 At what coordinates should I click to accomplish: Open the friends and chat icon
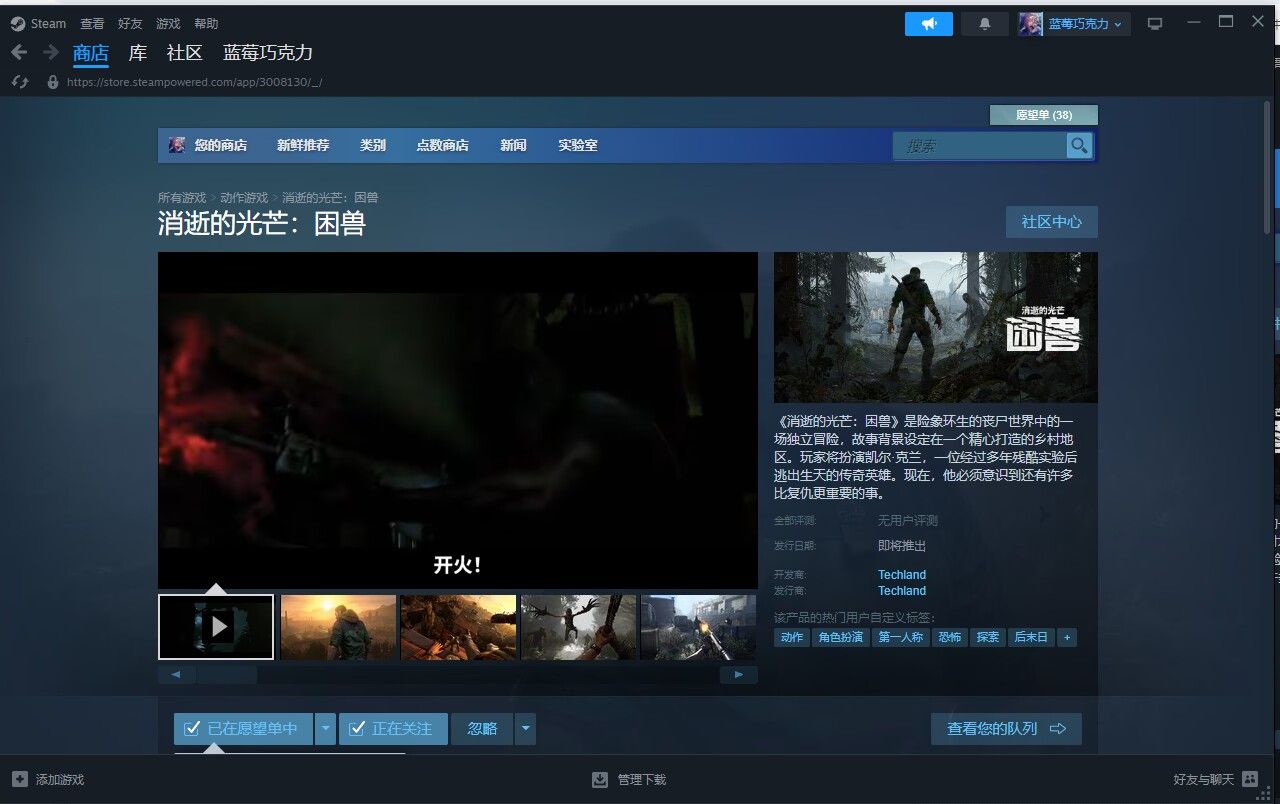(1250, 779)
